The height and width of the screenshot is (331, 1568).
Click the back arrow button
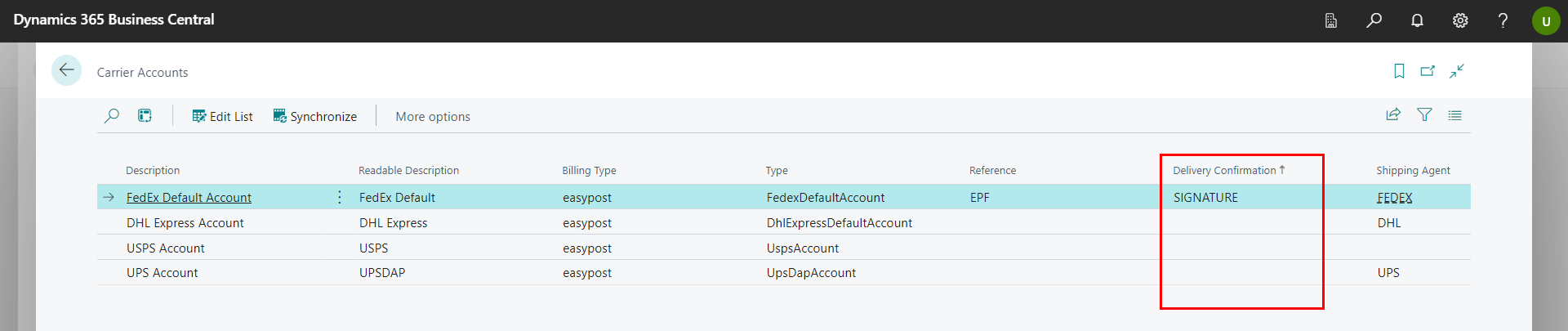[66, 70]
